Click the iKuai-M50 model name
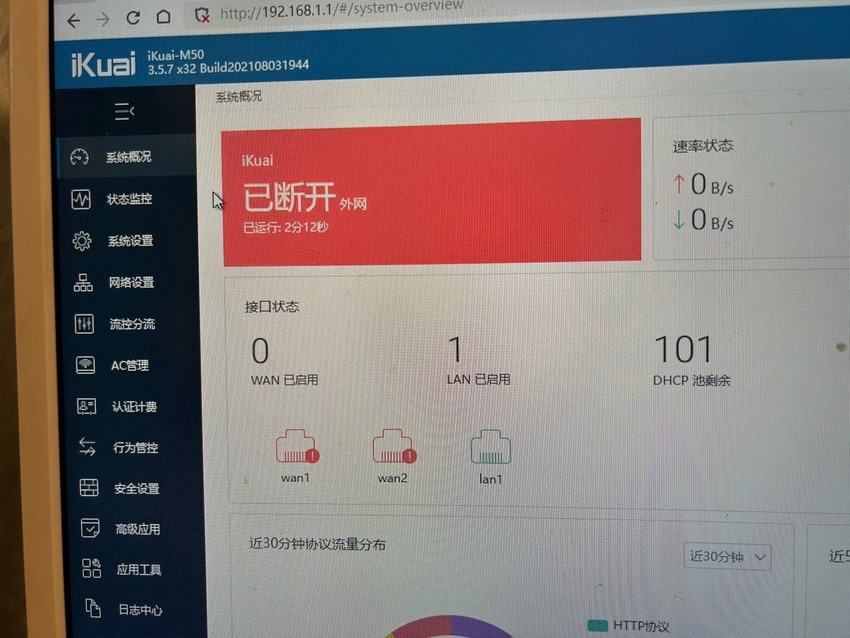The image size is (850, 638). pos(176,55)
